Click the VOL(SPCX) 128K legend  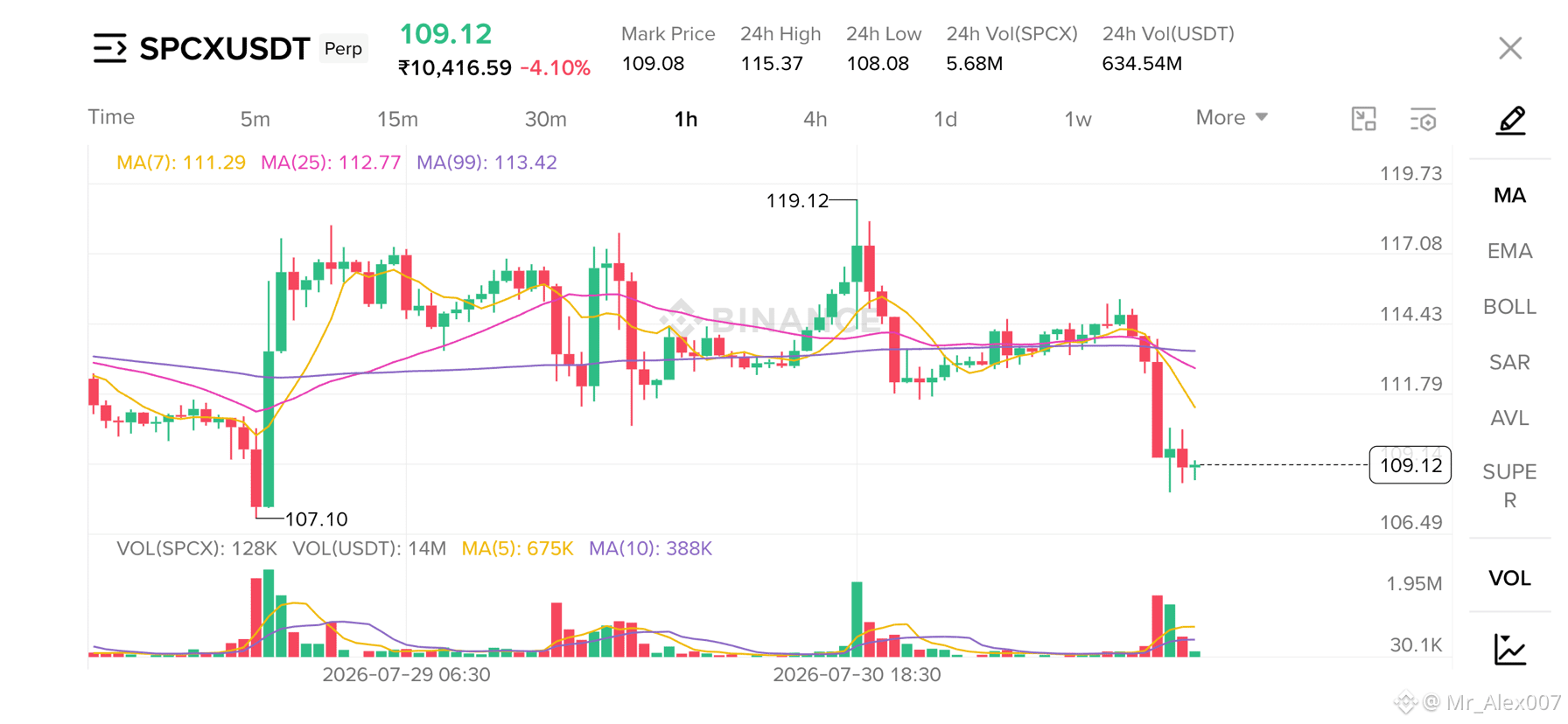(197, 549)
